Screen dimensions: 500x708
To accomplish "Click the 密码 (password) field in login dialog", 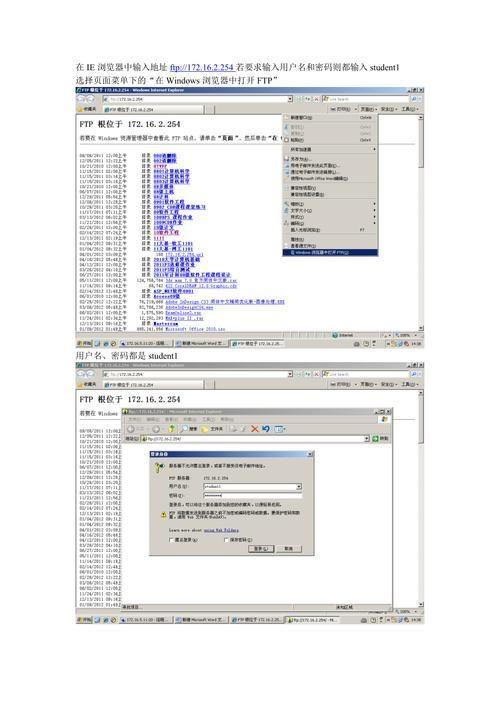I will [x=252, y=495].
